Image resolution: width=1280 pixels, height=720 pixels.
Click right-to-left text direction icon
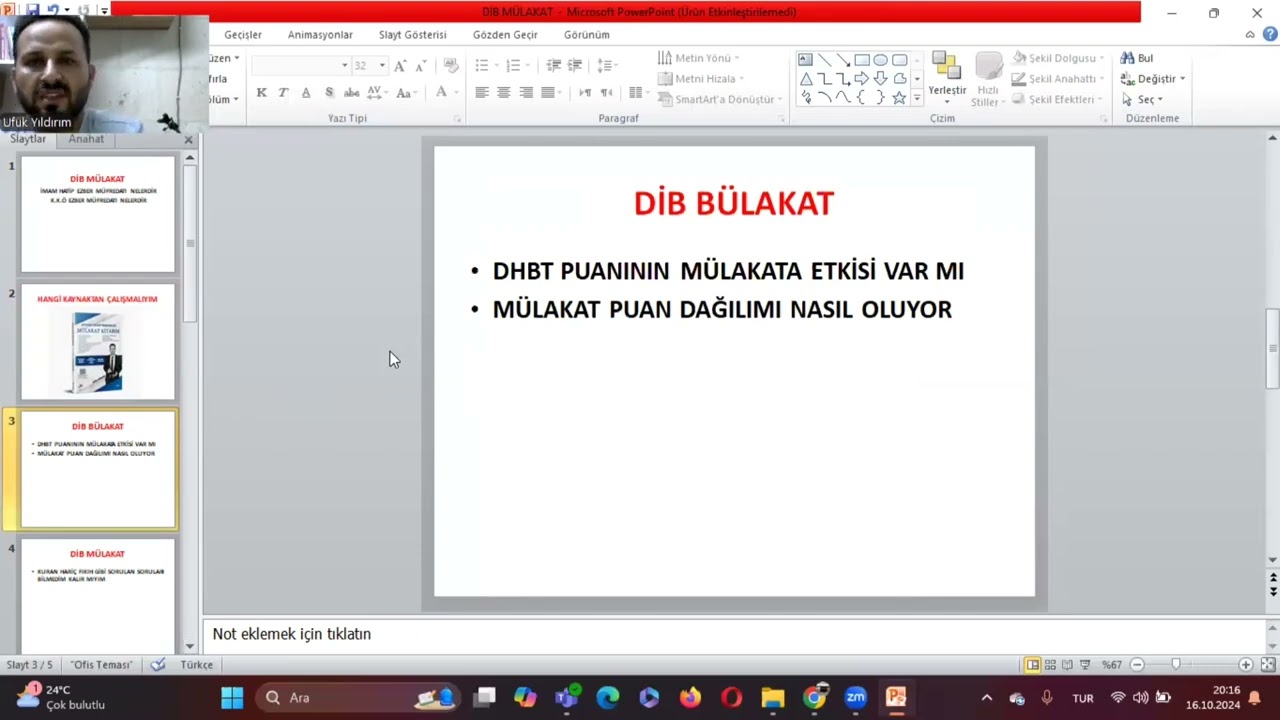(x=606, y=93)
